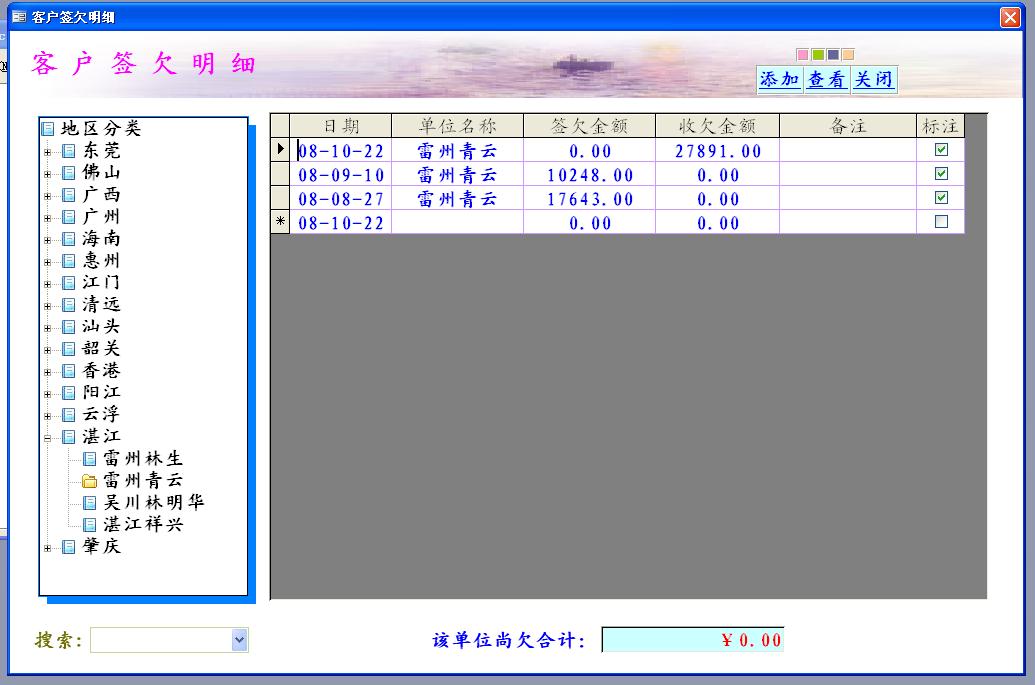The width and height of the screenshot is (1035, 685).
Task: Click the 搜索 combo box input
Action: [x=161, y=639]
